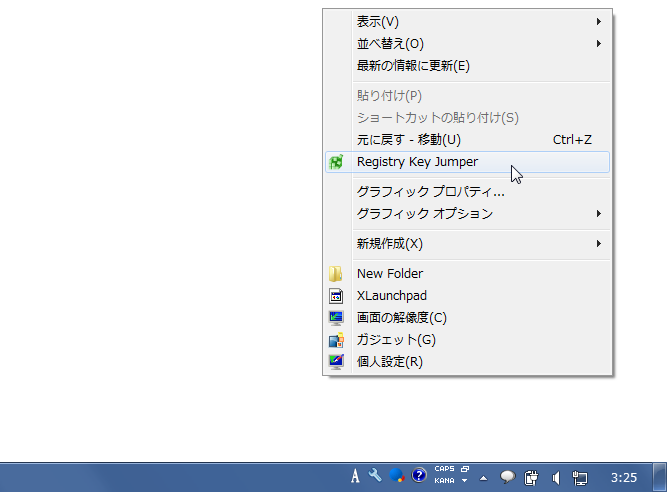The height and width of the screenshot is (492, 667).
Task: Open the 新規作成(X) submenu
Action: (467, 244)
